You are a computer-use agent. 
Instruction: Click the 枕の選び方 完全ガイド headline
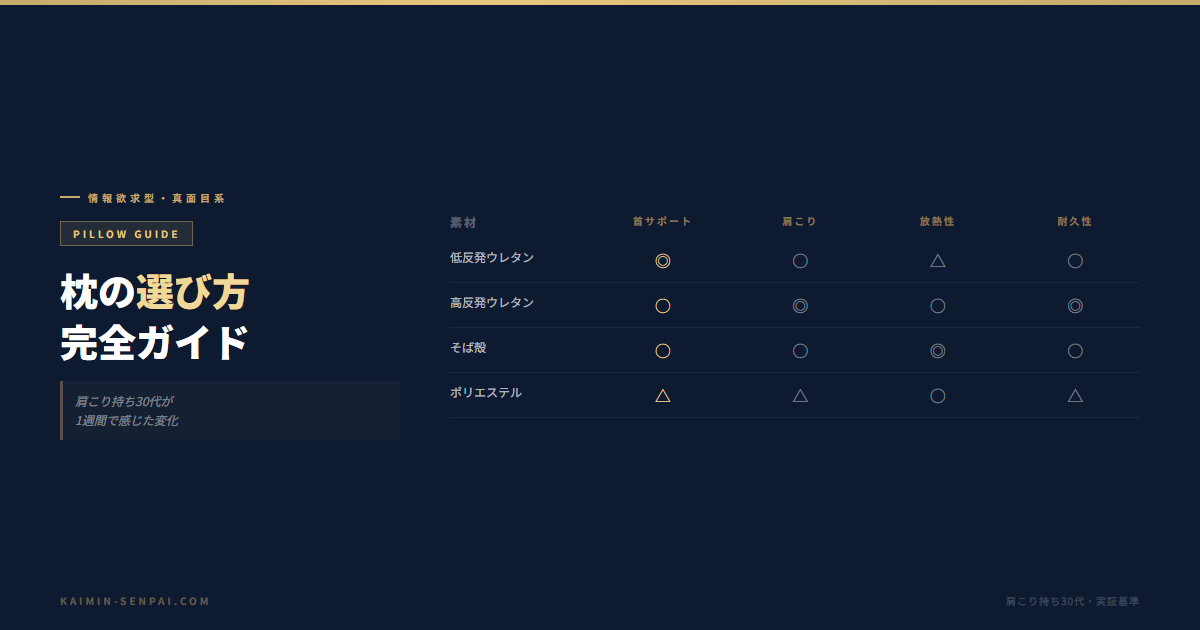coord(154,318)
